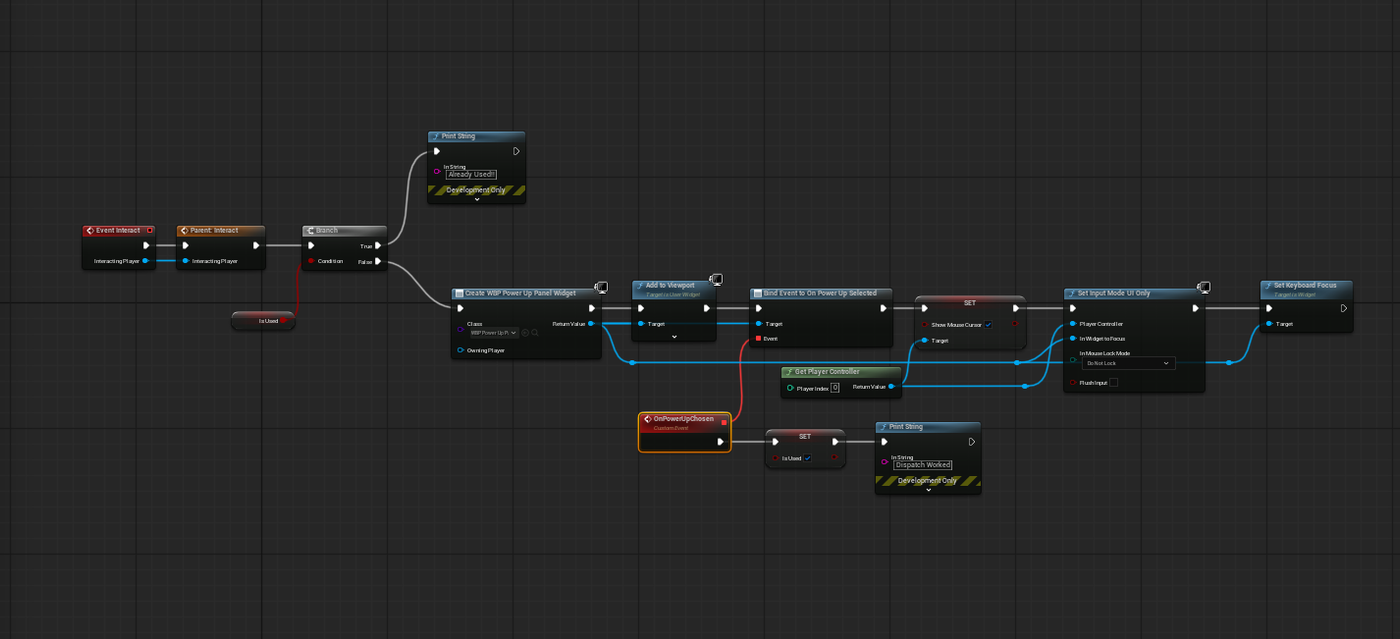Select the Event Interact node title
Viewport: 1400px width, 639px height.
point(118,230)
